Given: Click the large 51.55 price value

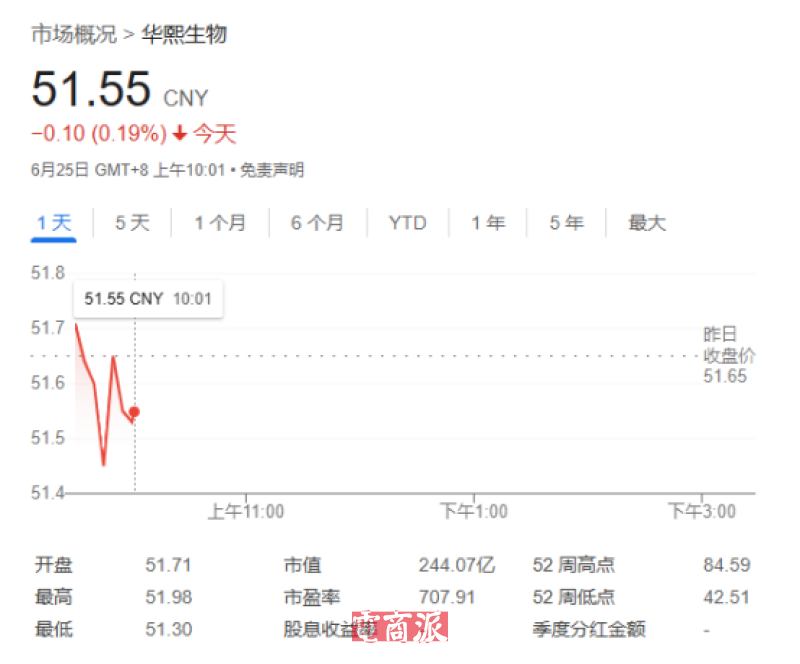Looking at the screenshot, I should click(91, 89).
